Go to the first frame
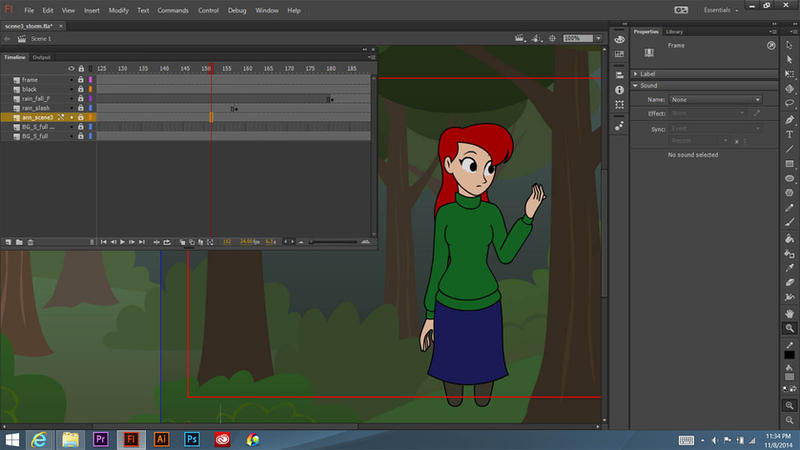 tap(104, 242)
